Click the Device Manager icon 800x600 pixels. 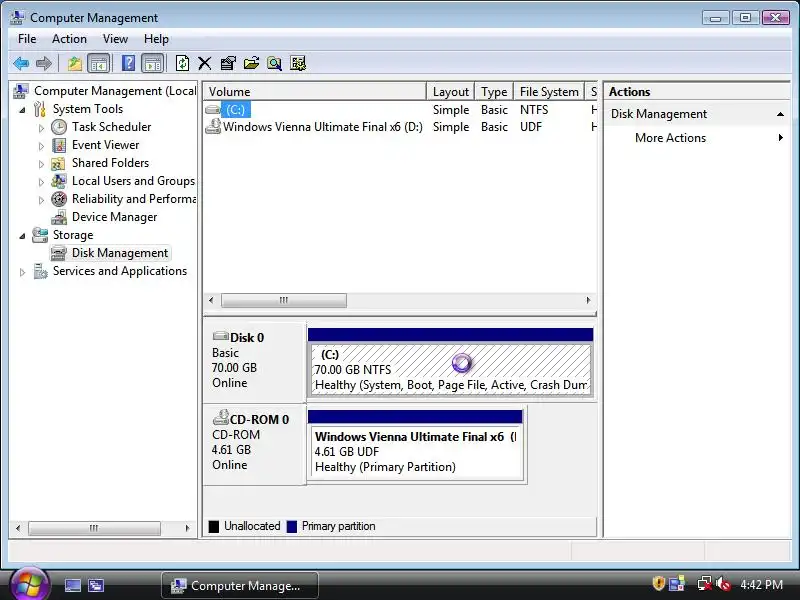coord(59,217)
